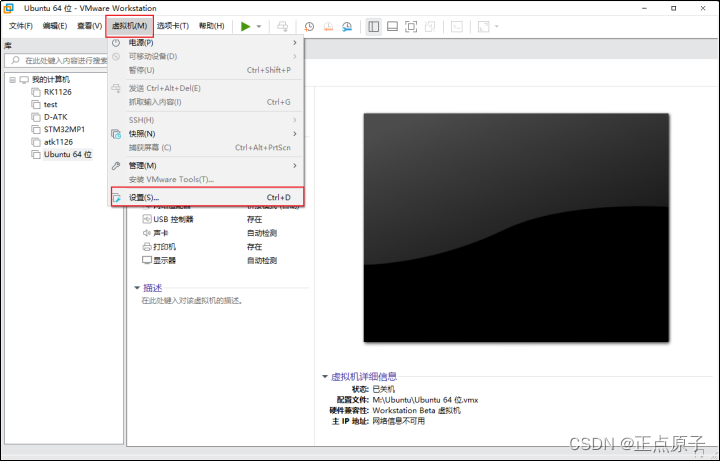Open the 选项卡(T) menu
The height and width of the screenshot is (462, 721).
point(172,26)
